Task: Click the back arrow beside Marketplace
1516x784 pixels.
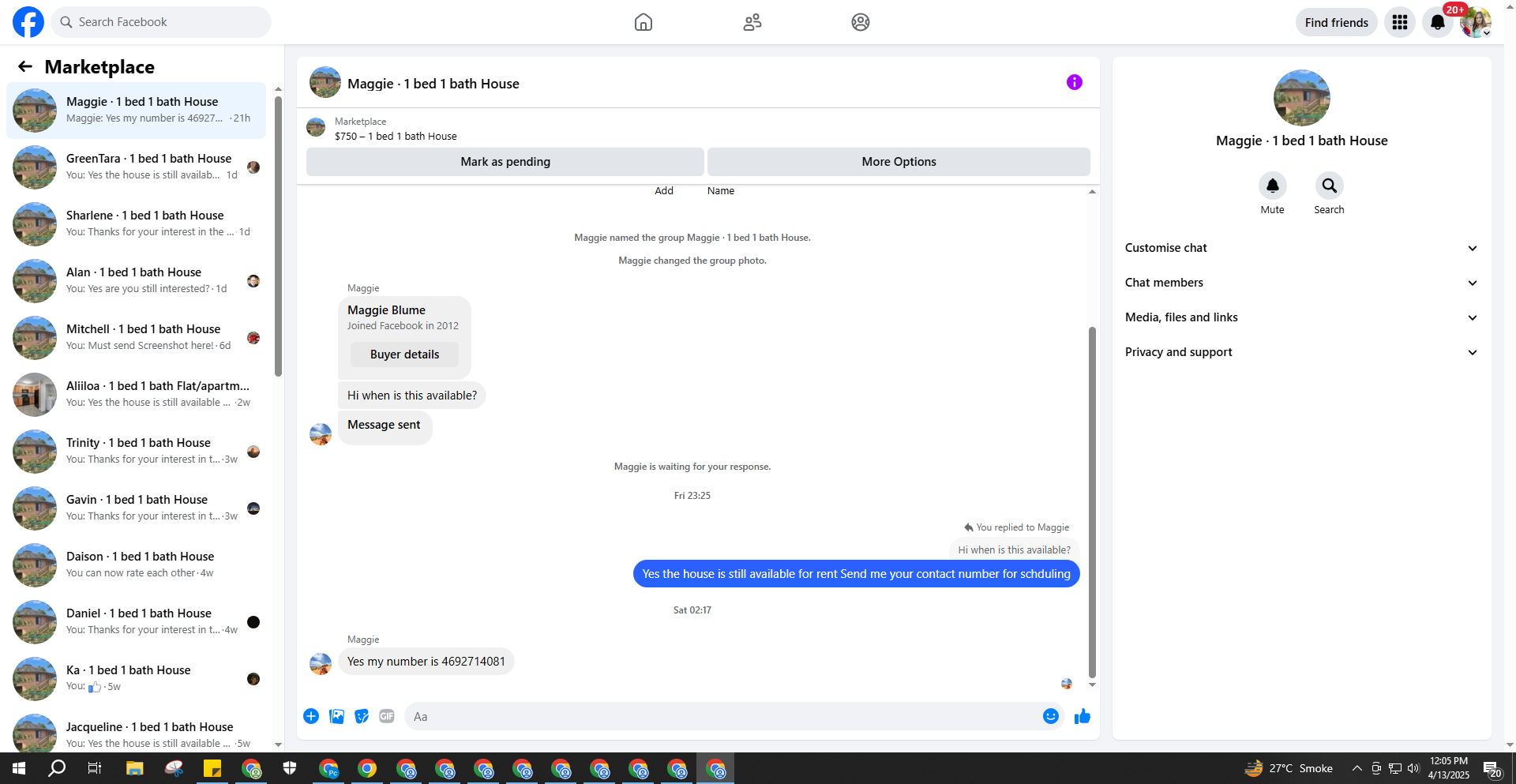Action: [25, 66]
